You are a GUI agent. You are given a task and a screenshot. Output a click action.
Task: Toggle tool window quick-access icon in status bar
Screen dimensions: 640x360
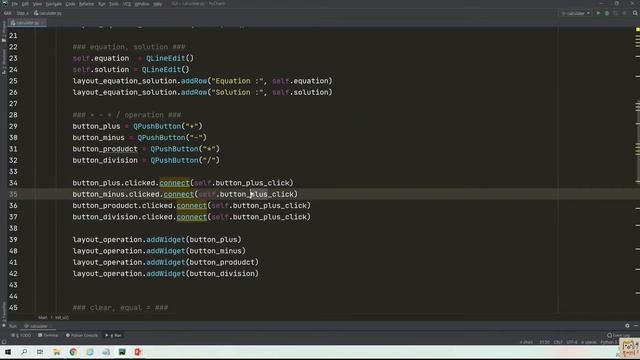pos(4,342)
